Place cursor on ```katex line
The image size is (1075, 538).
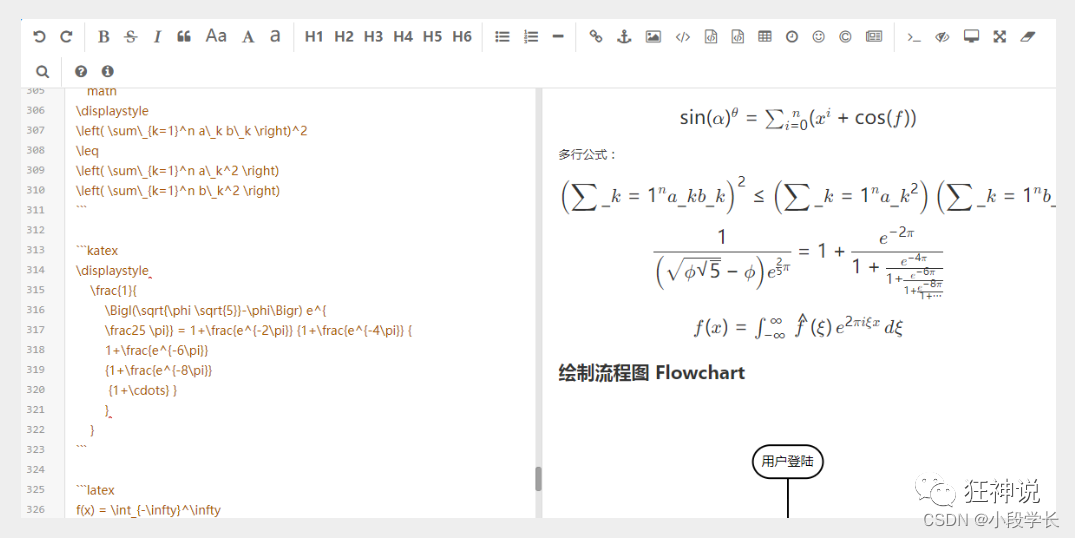tap(97, 251)
